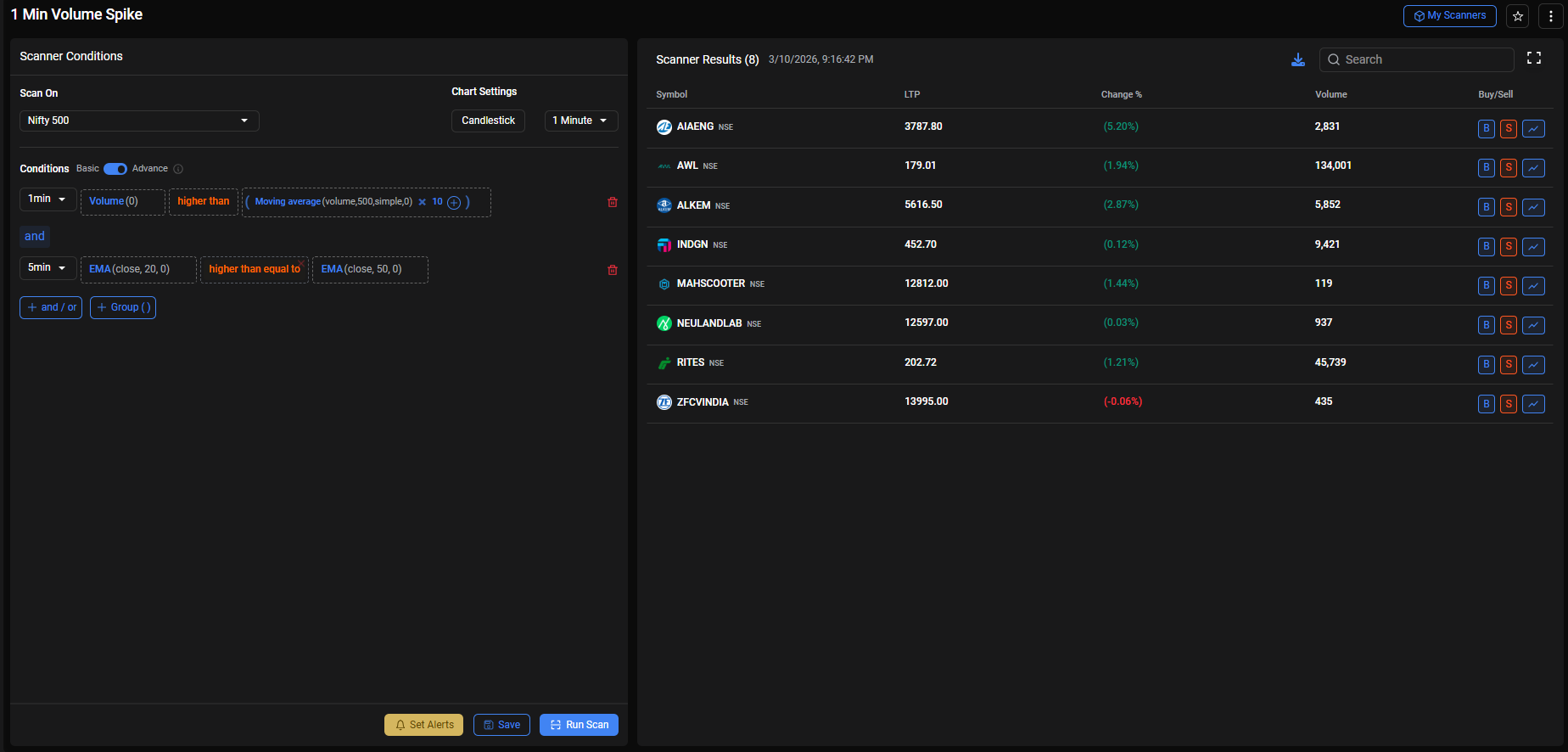This screenshot has width=1568, height=752.
Task: Expand the 5min timeframe dropdown
Action: click(x=48, y=268)
